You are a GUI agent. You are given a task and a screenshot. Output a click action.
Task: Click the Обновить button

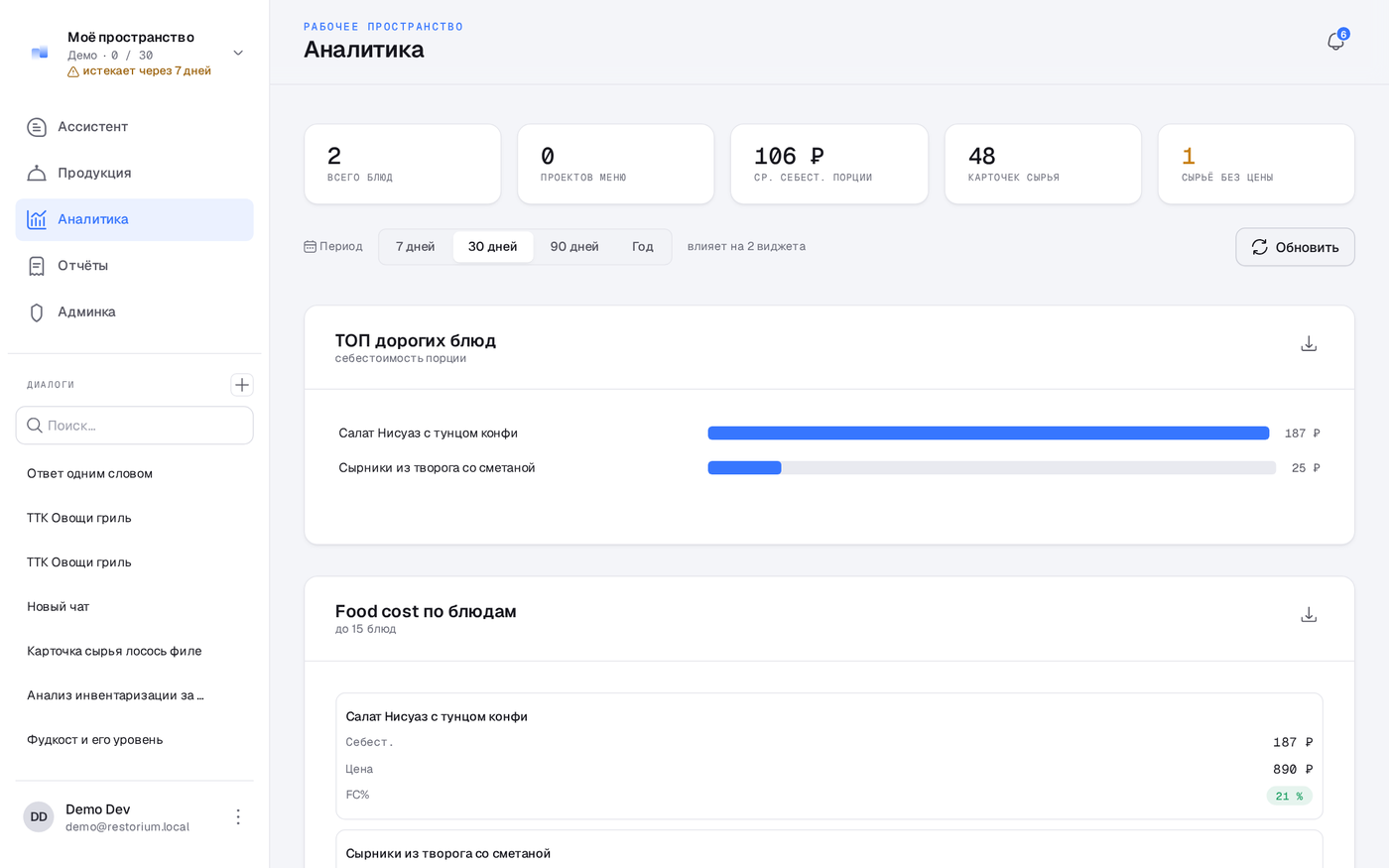(x=1295, y=247)
